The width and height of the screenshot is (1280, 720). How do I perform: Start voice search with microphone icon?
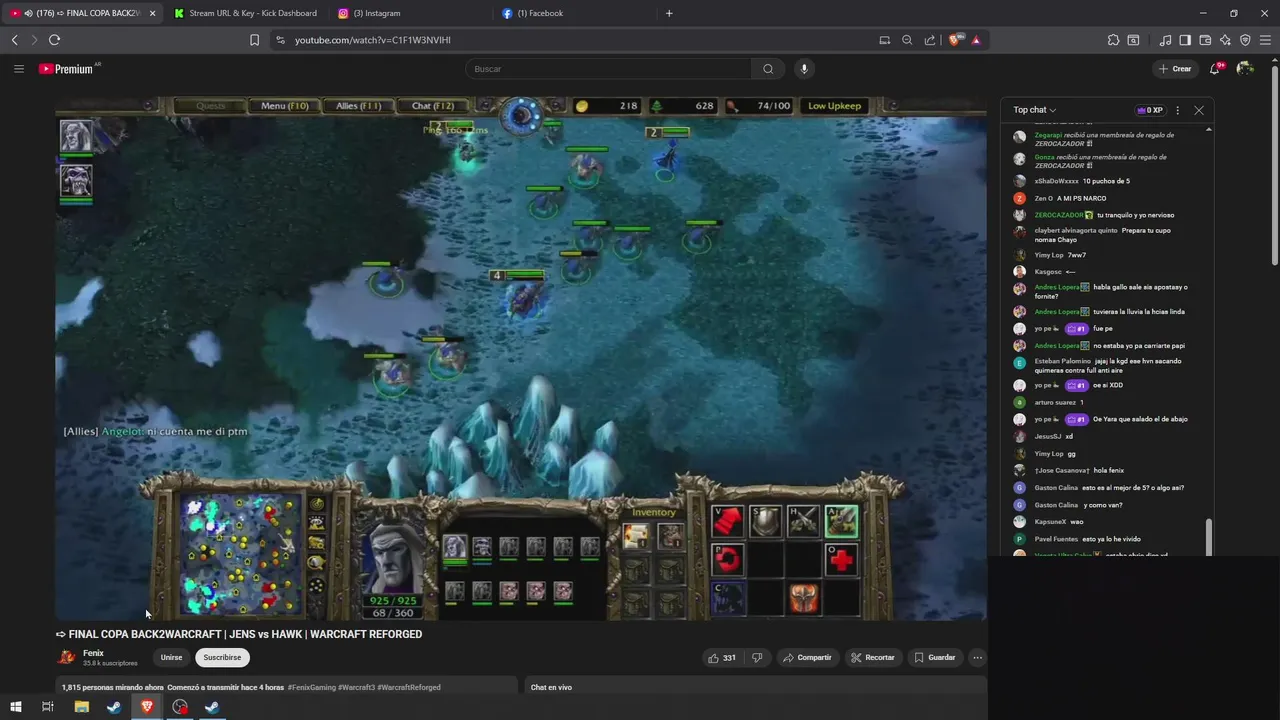(803, 69)
